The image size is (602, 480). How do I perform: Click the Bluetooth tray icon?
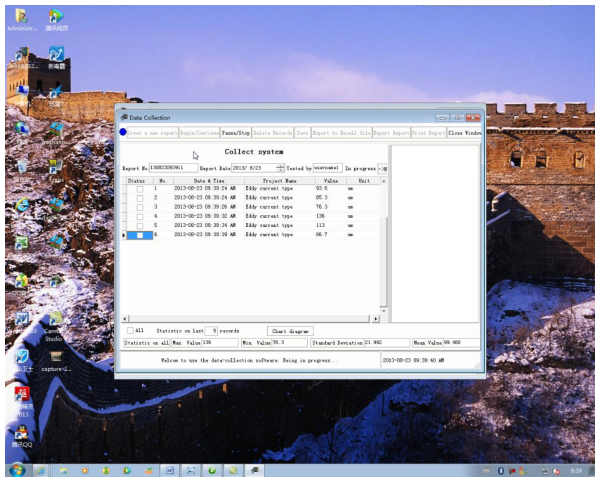tap(501, 471)
